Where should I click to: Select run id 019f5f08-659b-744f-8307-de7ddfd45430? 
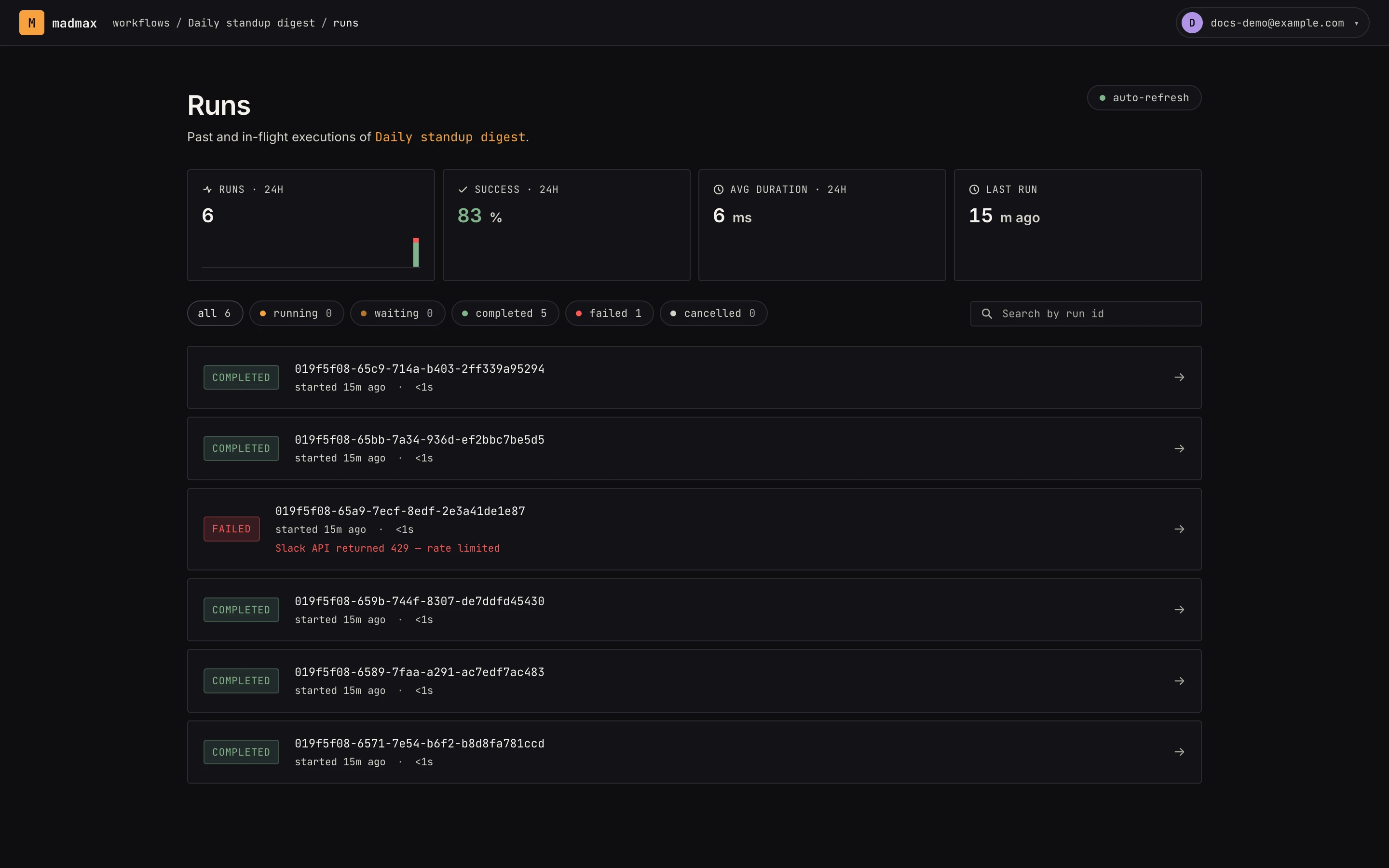tap(420, 601)
